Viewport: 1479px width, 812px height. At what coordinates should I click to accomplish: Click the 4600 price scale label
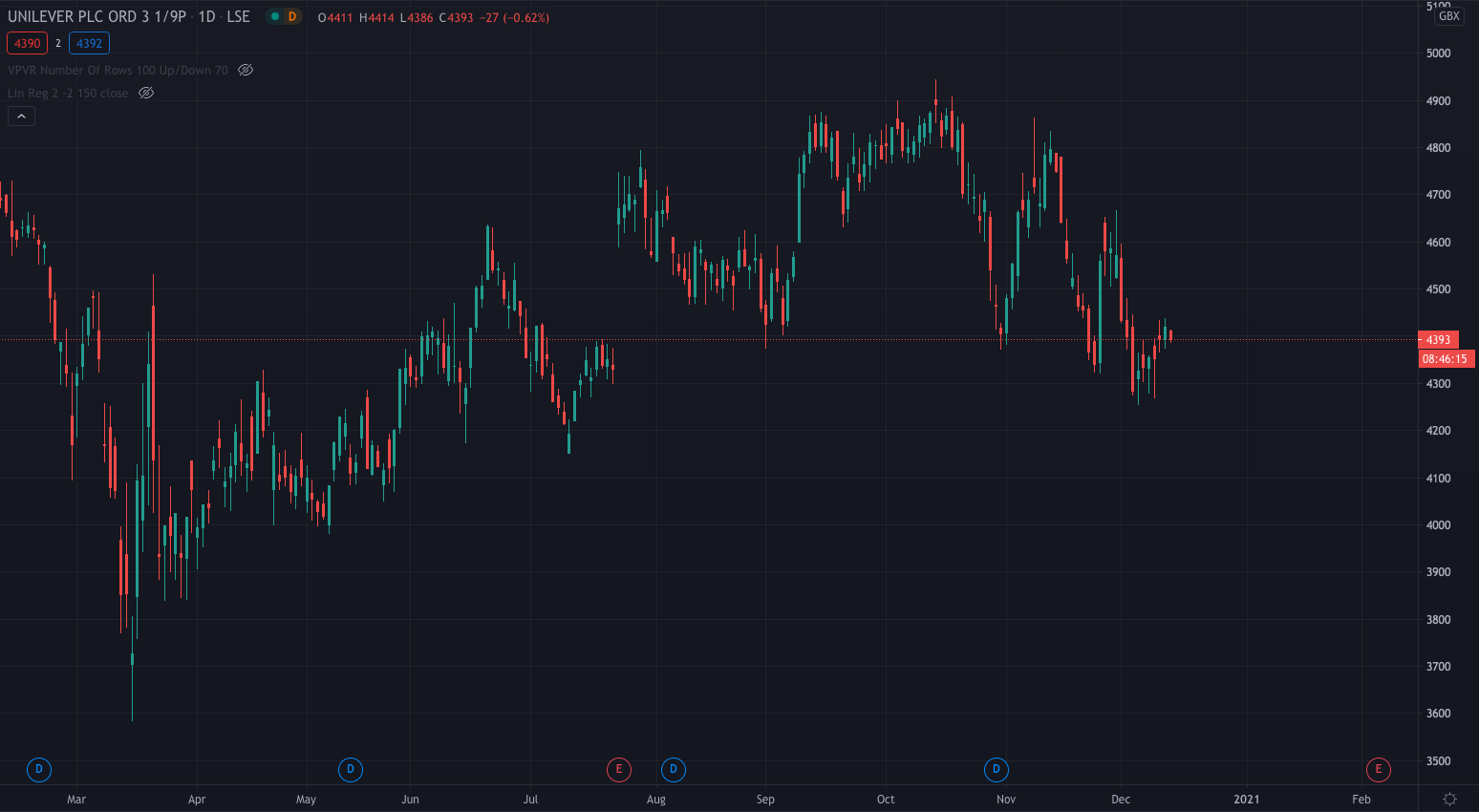point(1438,243)
